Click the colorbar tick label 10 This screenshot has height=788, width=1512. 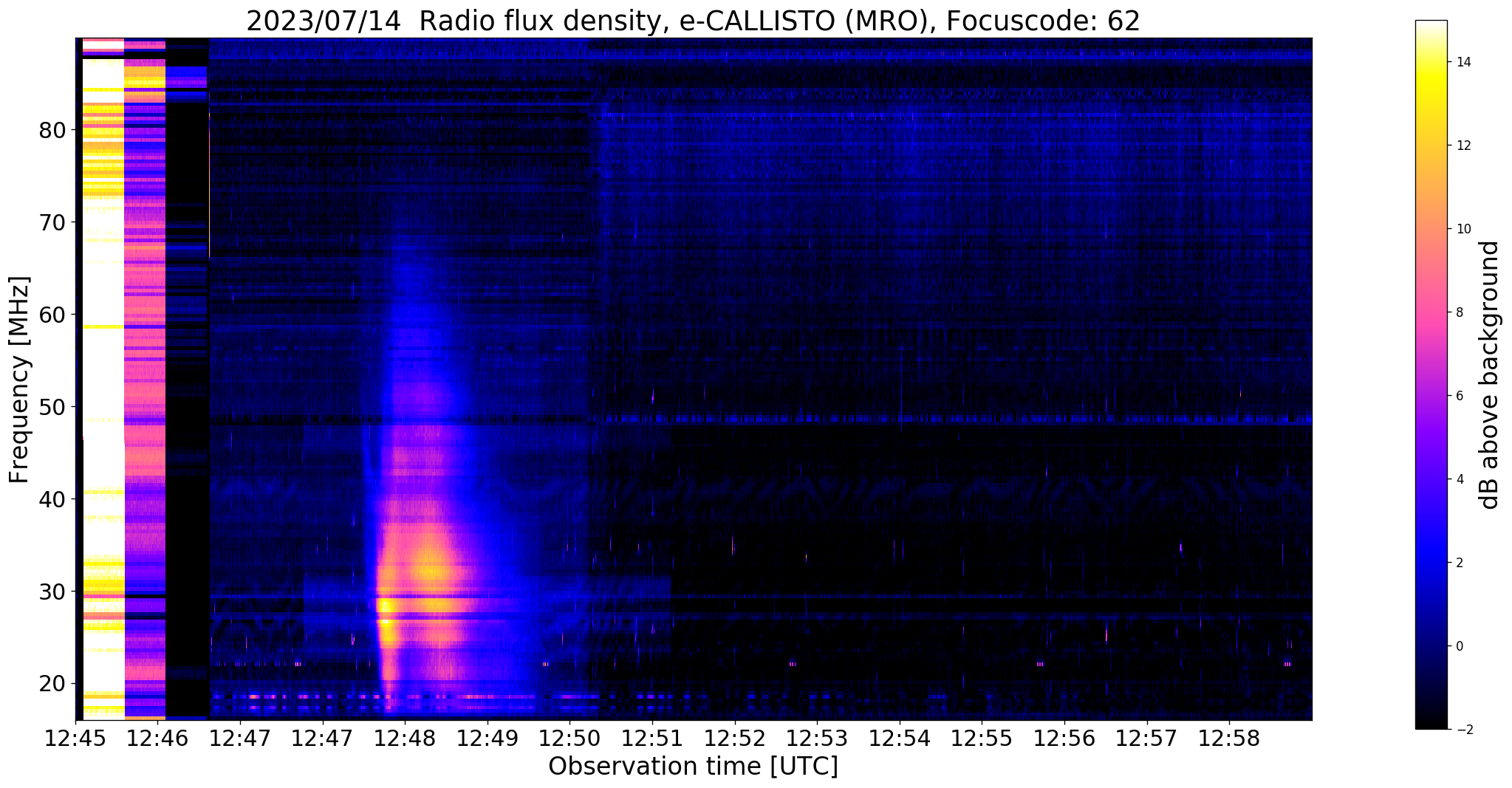click(1463, 229)
